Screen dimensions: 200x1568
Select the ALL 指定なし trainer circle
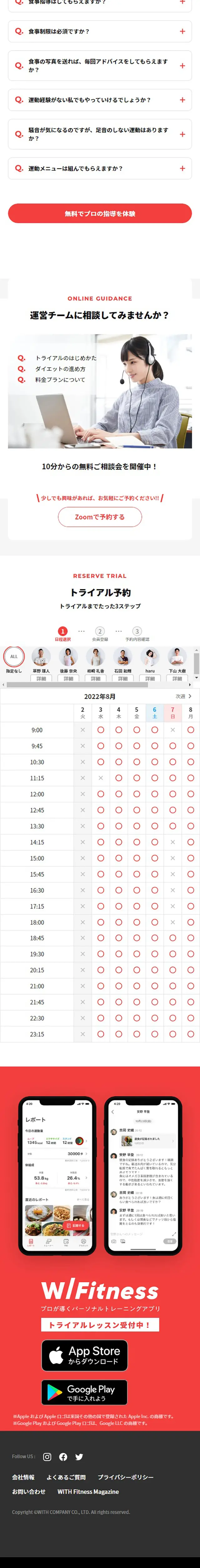(x=14, y=657)
